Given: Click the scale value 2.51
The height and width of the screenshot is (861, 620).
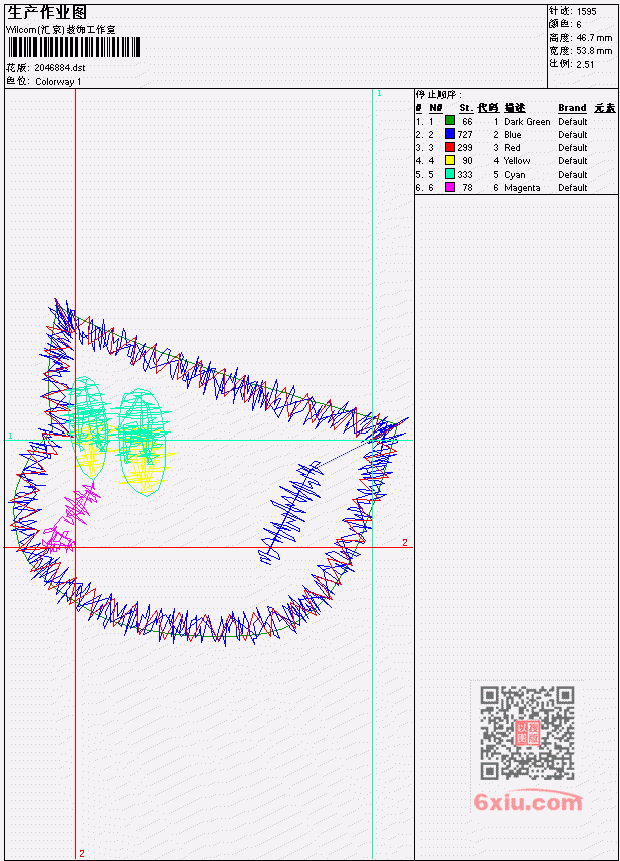Looking at the screenshot, I should pyautogui.click(x=585, y=64).
